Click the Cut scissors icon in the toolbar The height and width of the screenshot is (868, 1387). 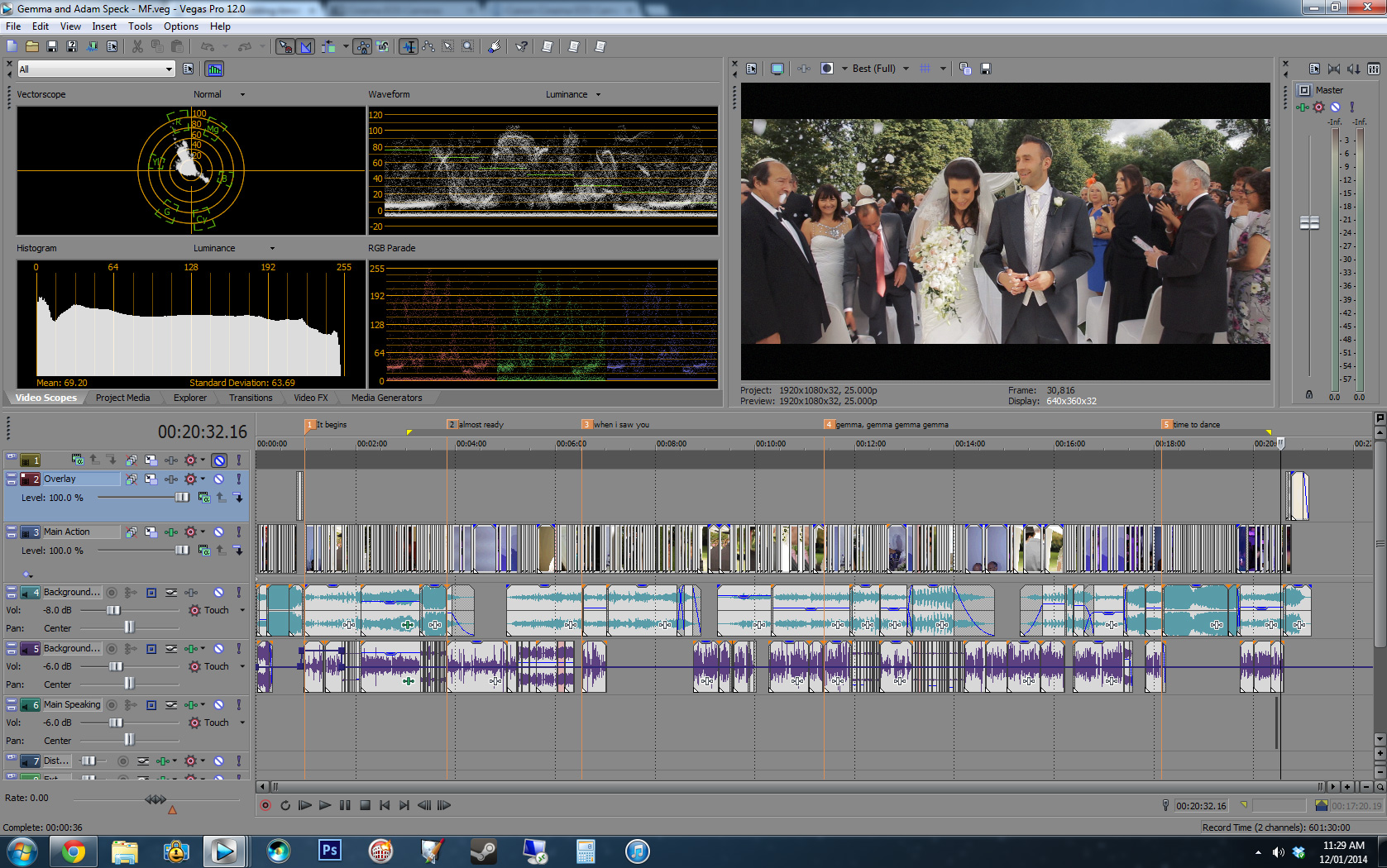[x=136, y=46]
